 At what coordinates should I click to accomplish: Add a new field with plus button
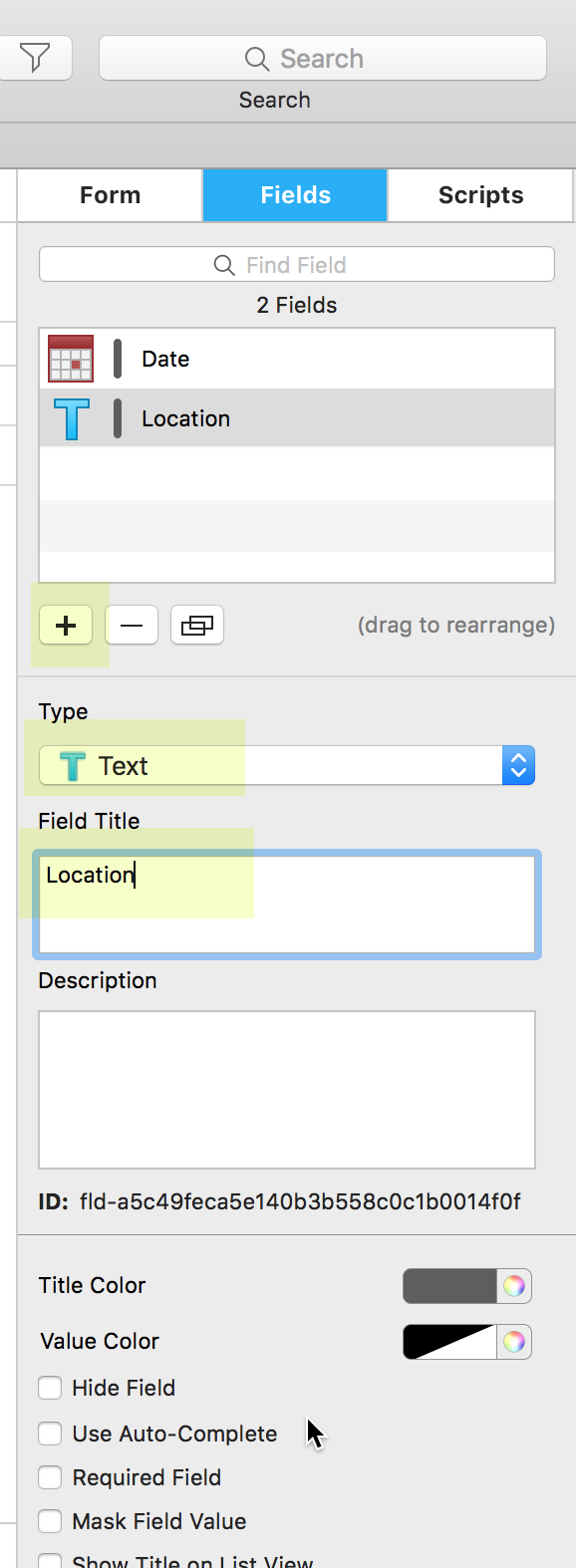(x=66, y=626)
